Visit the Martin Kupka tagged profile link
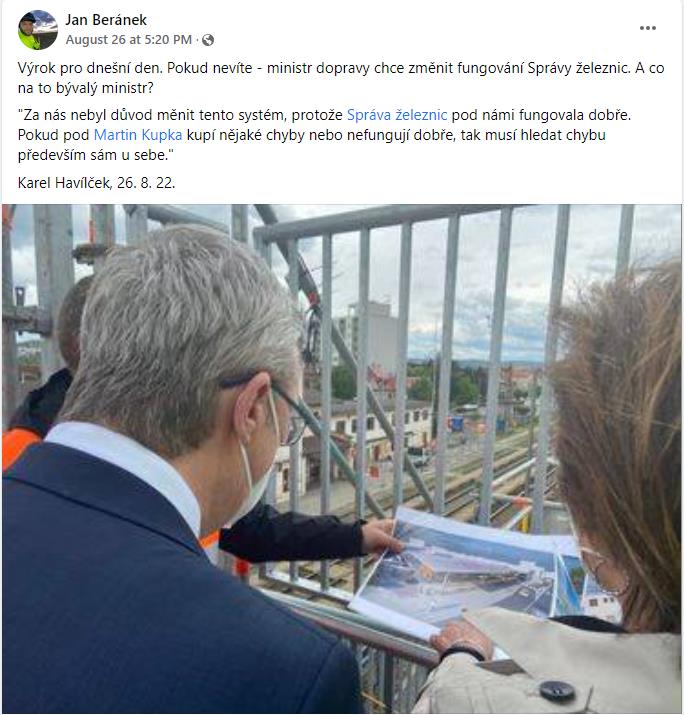This screenshot has height=715, width=684. [138, 135]
